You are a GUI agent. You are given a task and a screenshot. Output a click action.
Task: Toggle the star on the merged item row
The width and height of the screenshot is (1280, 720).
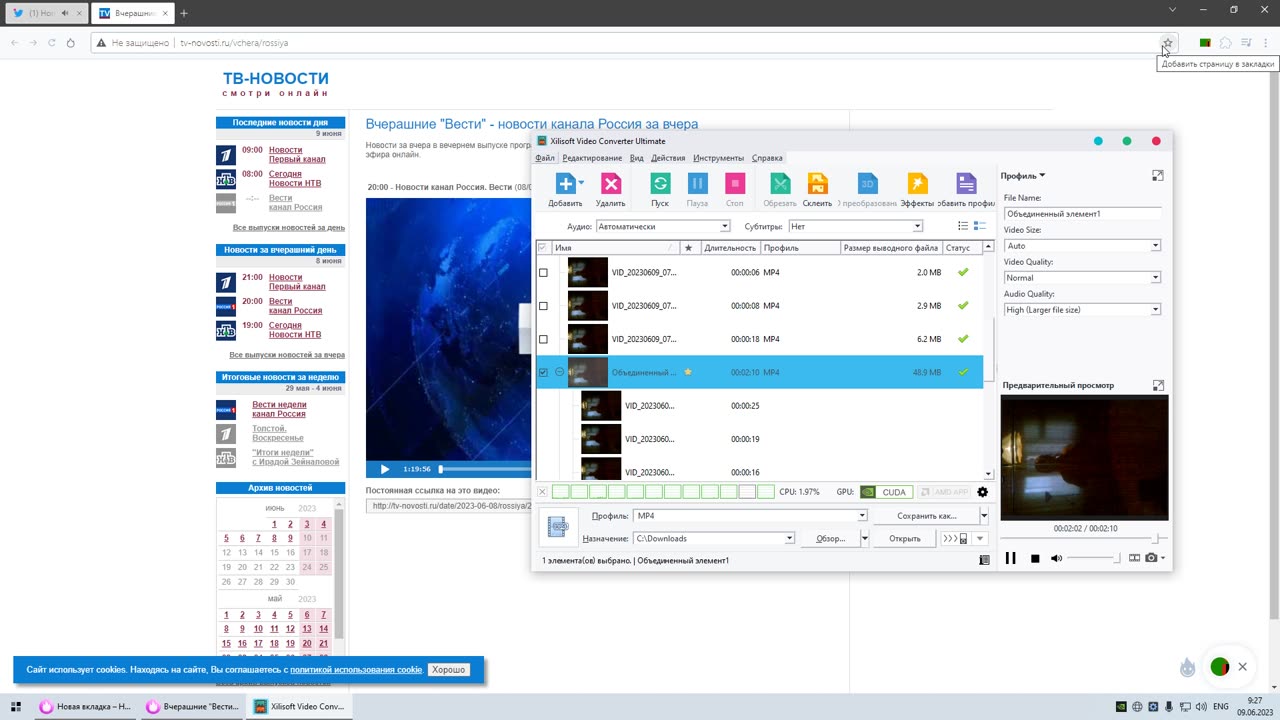click(x=688, y=372)
